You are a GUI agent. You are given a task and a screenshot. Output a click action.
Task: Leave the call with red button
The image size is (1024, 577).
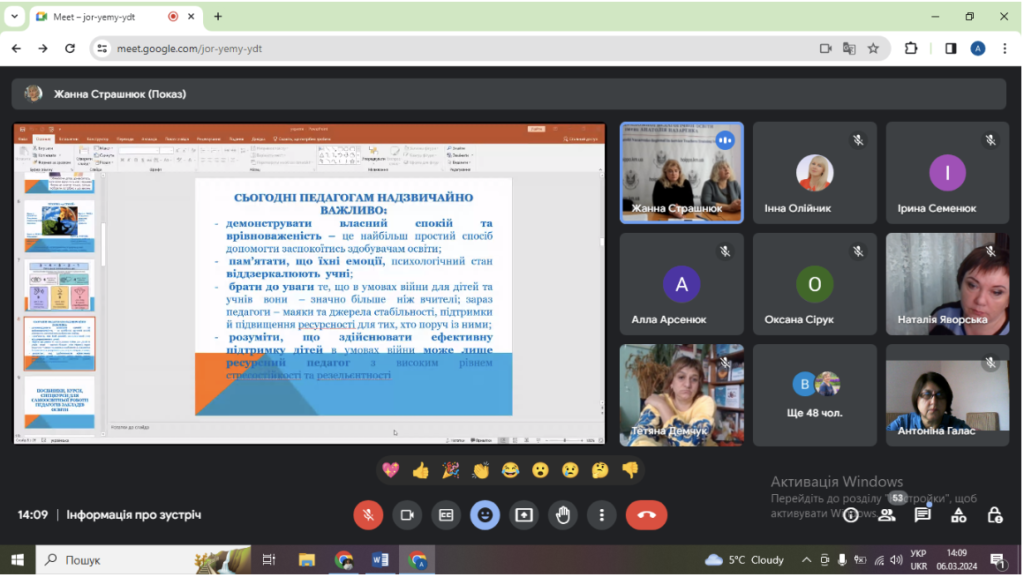point(647,515)
